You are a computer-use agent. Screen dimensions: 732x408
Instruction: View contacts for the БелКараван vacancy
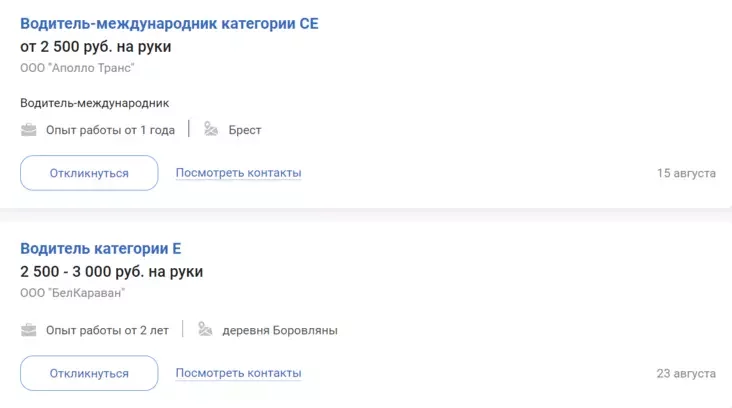(238, 373)
